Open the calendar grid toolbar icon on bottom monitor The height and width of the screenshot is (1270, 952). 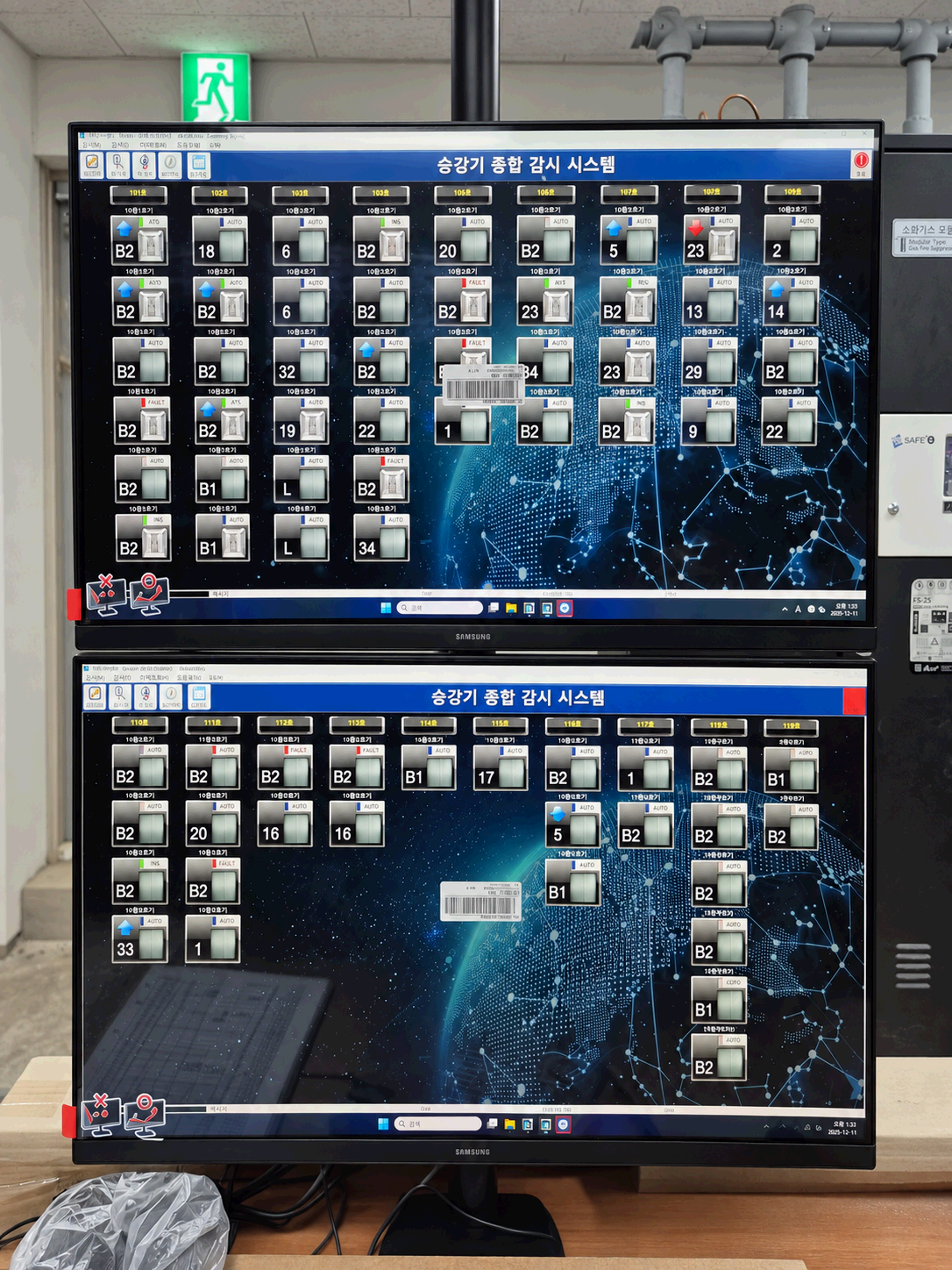click(199, 697)
